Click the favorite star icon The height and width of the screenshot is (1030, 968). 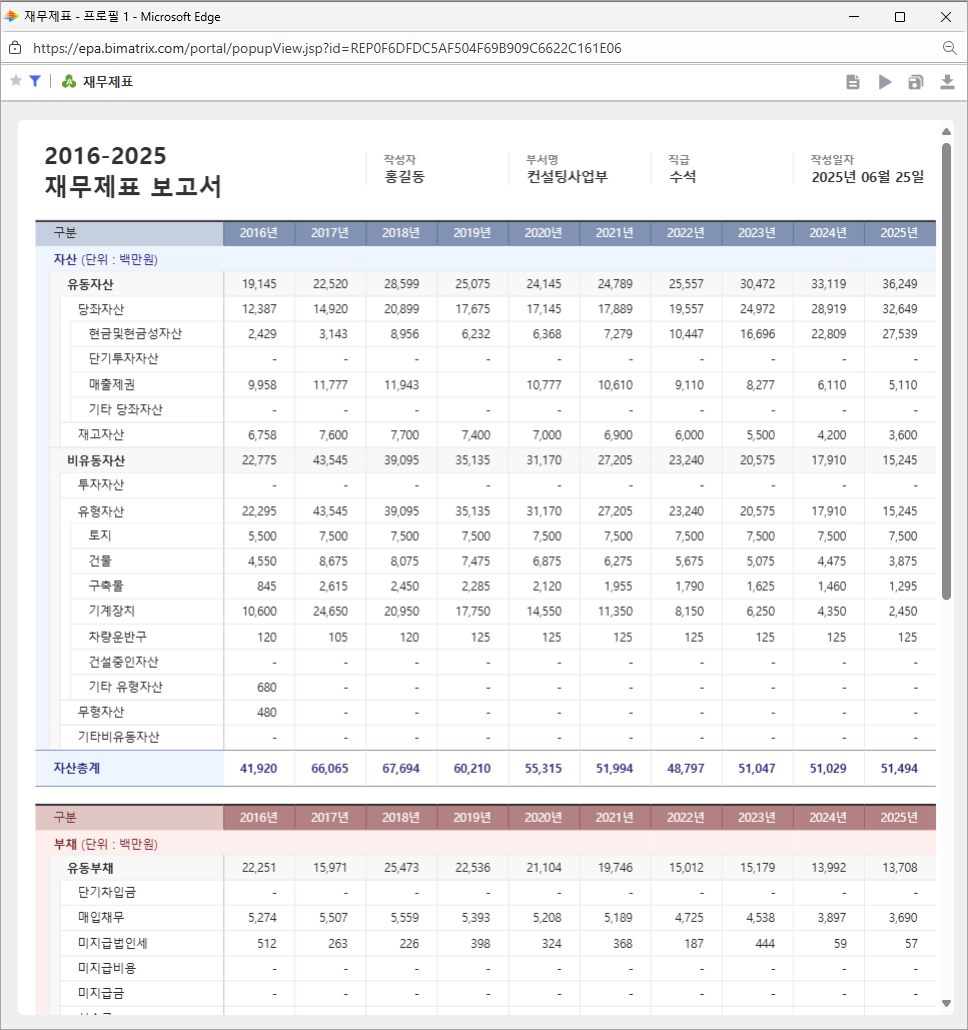click(16, 81)
